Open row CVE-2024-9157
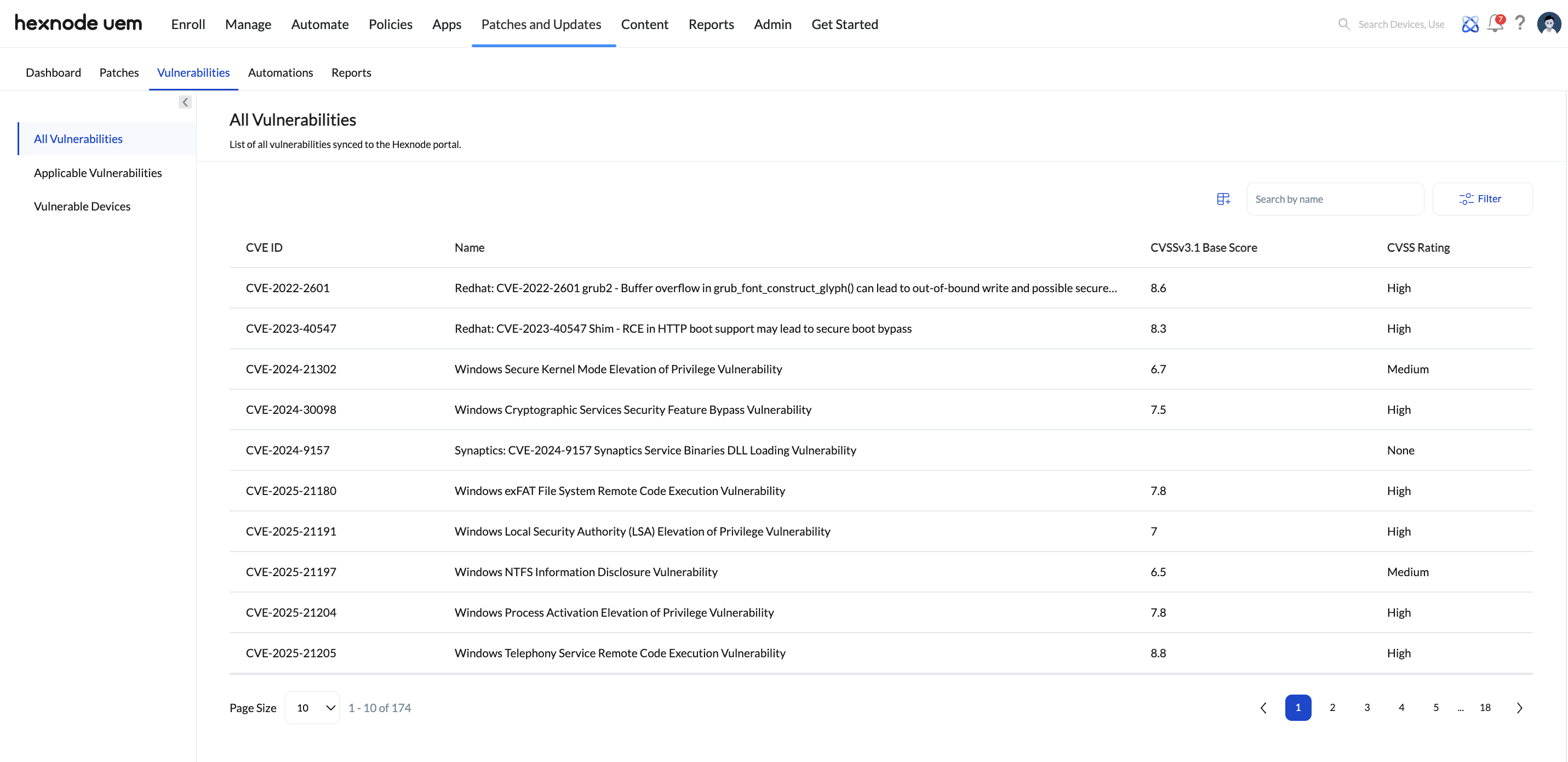The width and height of the screenshot is (1568, 762). 881,451
